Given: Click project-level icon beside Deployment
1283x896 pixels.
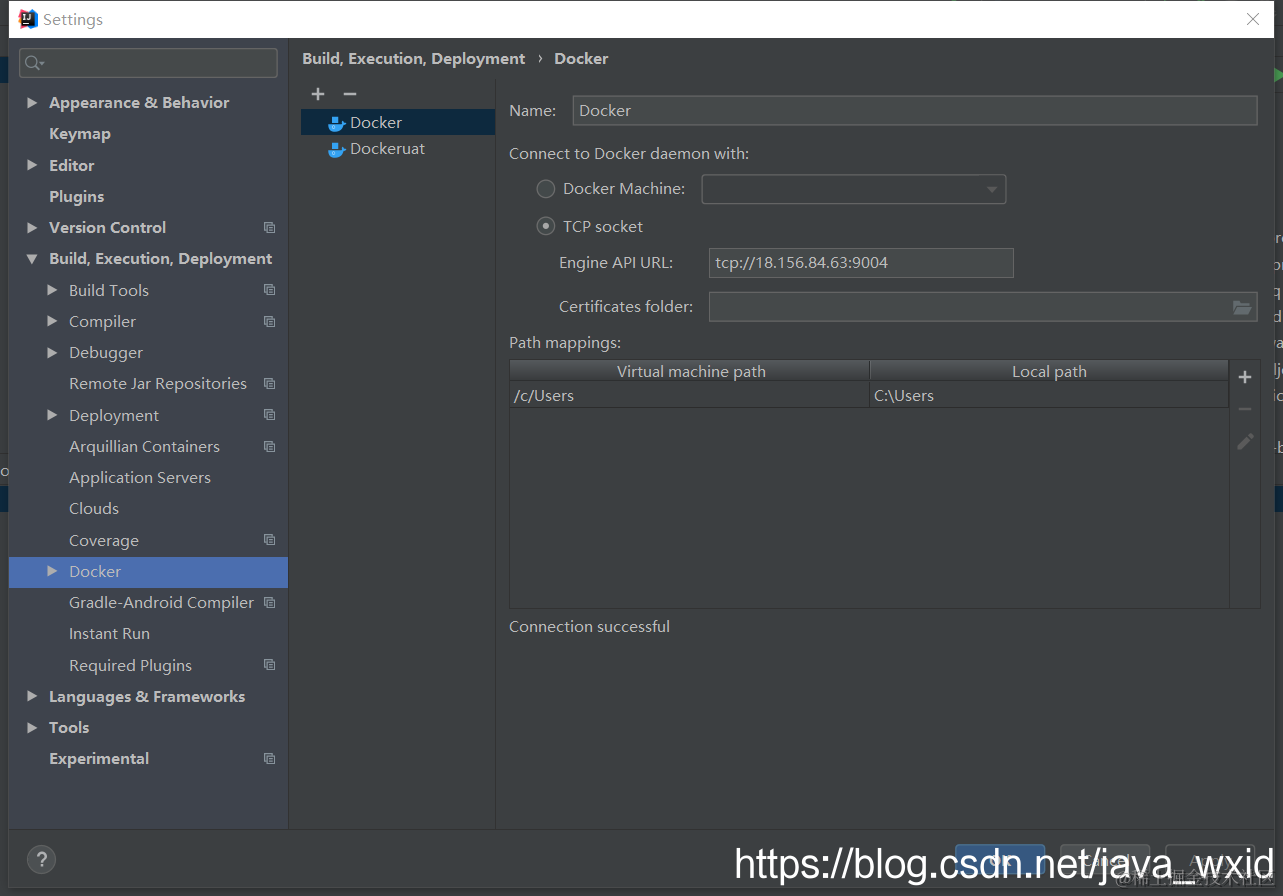Looking at the screenshot, I should click(x=269, y=415).
